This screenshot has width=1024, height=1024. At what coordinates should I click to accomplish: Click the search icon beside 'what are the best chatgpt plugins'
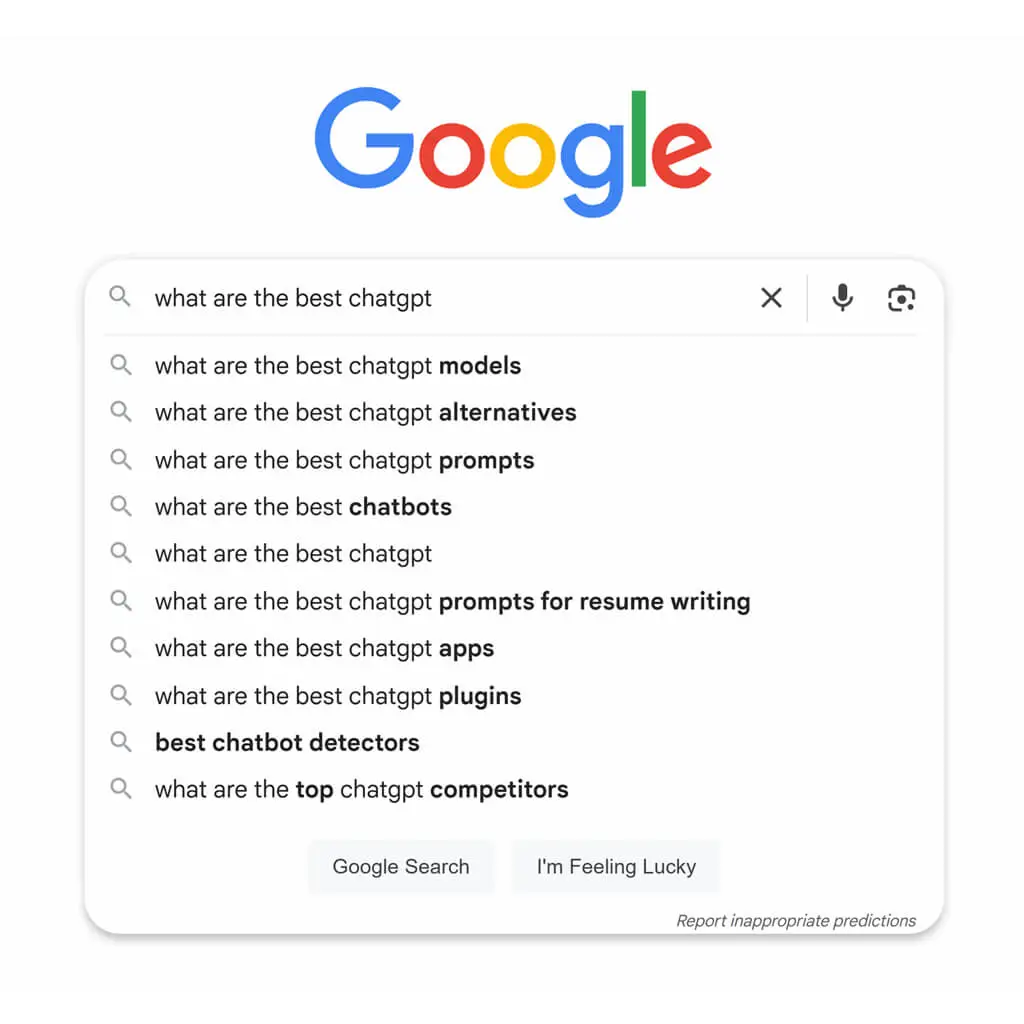coord(121,695)
